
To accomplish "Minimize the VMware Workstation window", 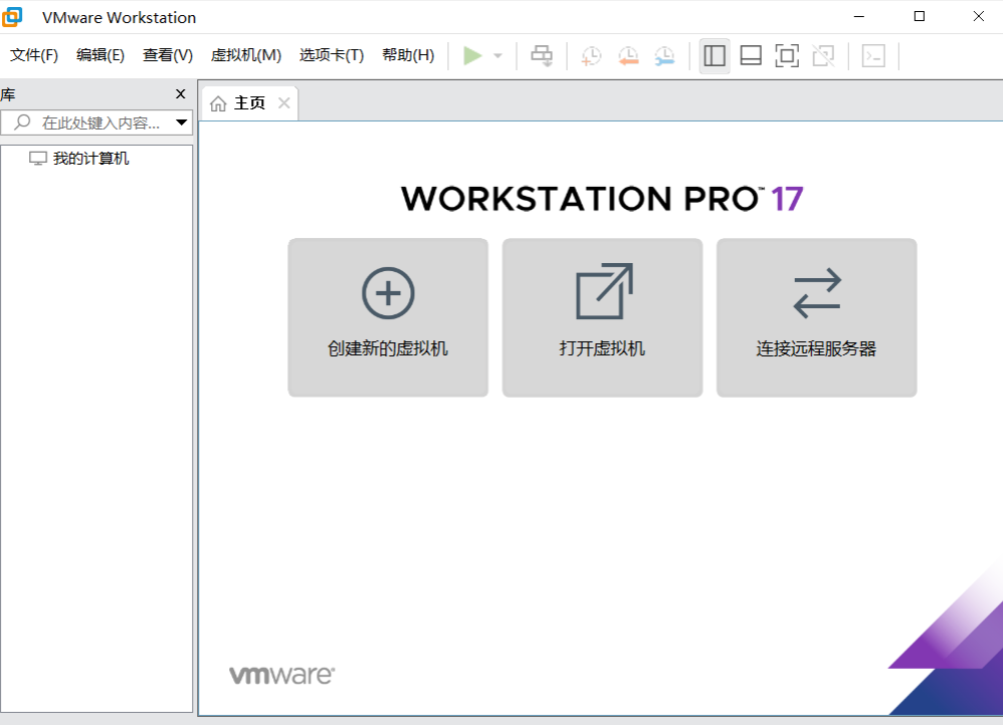I will [x=859, y=17].
